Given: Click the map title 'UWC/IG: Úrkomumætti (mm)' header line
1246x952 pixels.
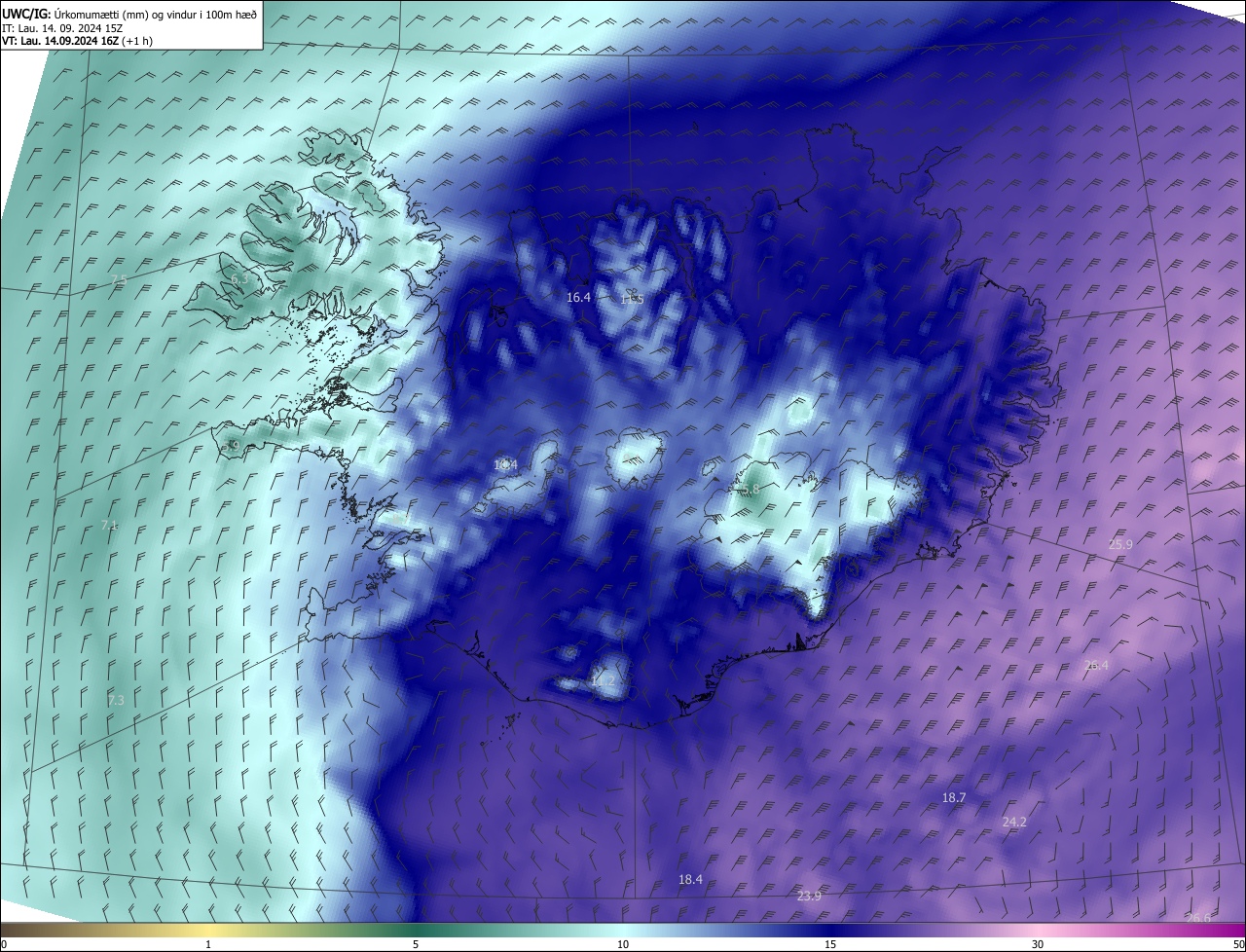Looking at the screenshot, I should (129, 13).
